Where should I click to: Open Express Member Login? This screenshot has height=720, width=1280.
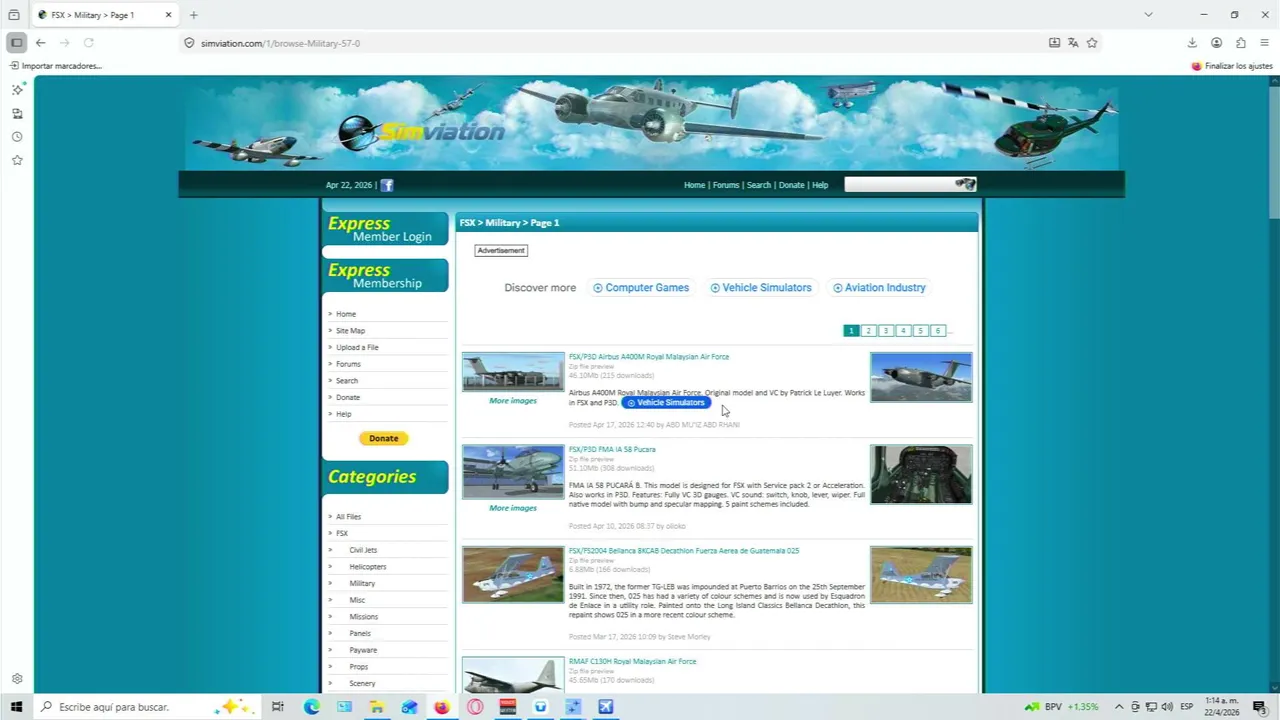point(385,229)
